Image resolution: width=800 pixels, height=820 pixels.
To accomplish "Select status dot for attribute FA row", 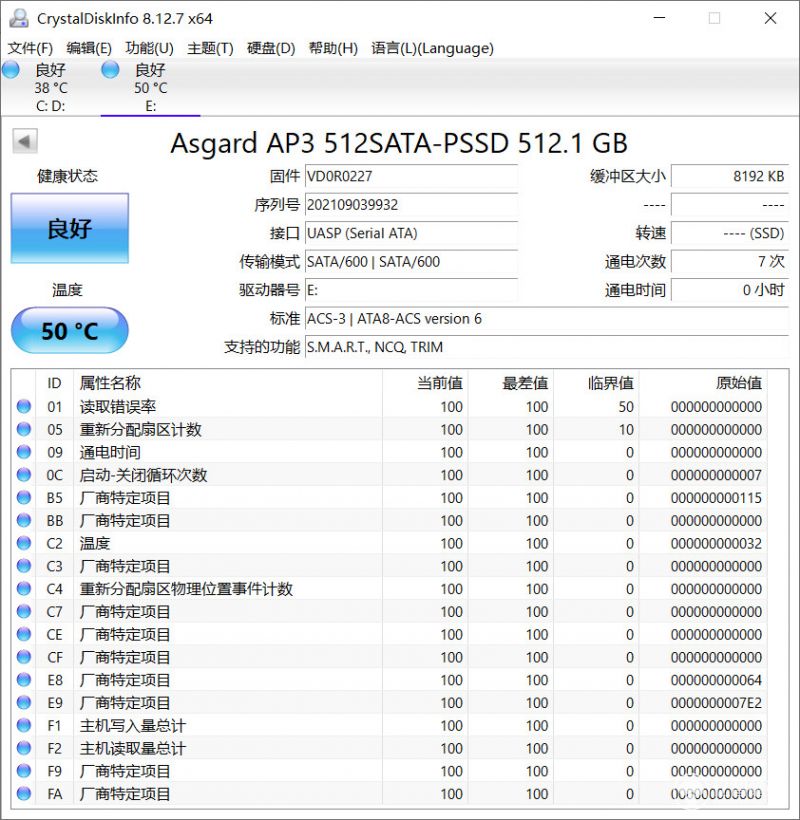I will [x=24, y=794].
